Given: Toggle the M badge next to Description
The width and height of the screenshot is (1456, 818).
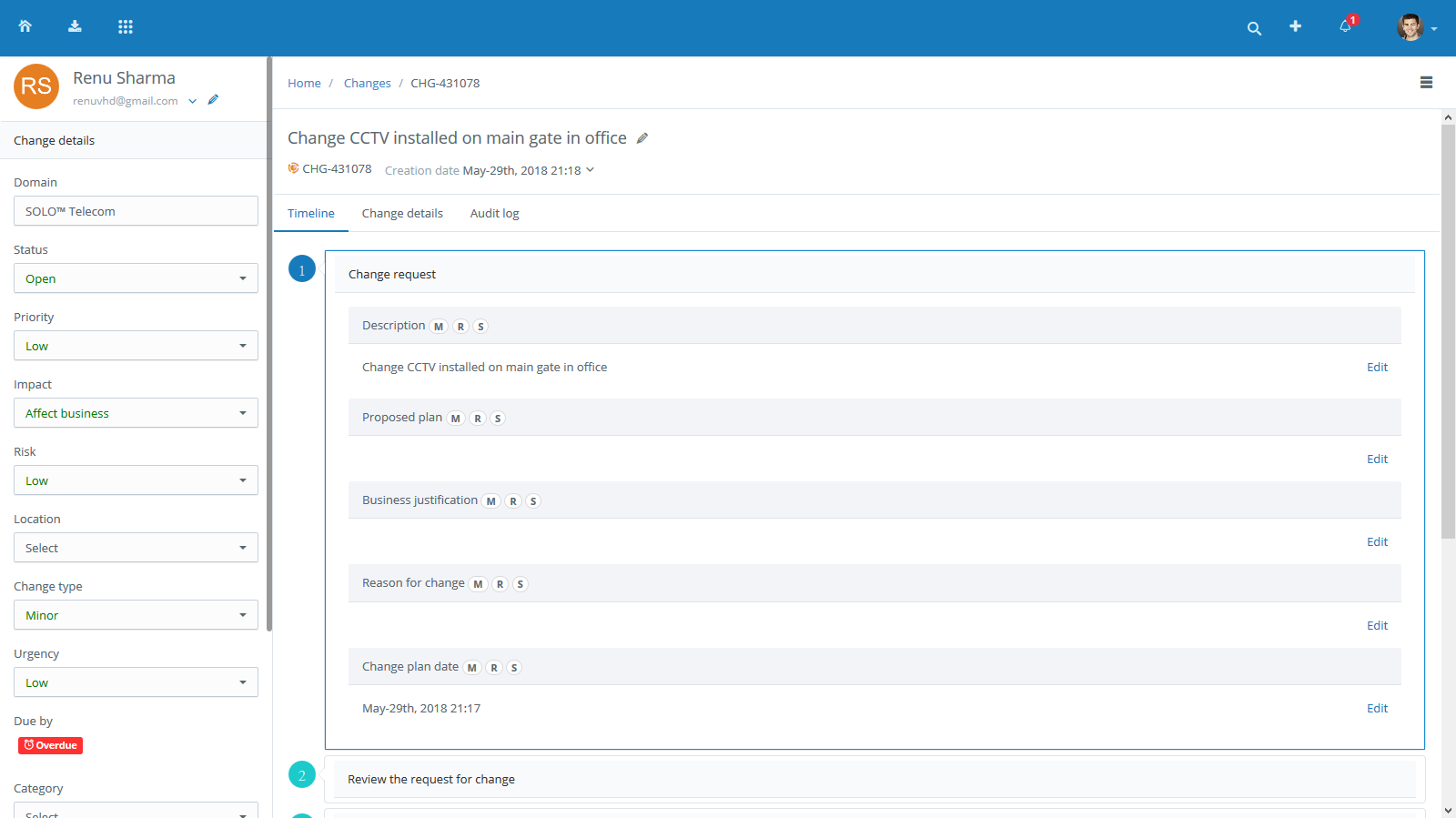Looking at the screenshot, I should (x=439, y=327).
